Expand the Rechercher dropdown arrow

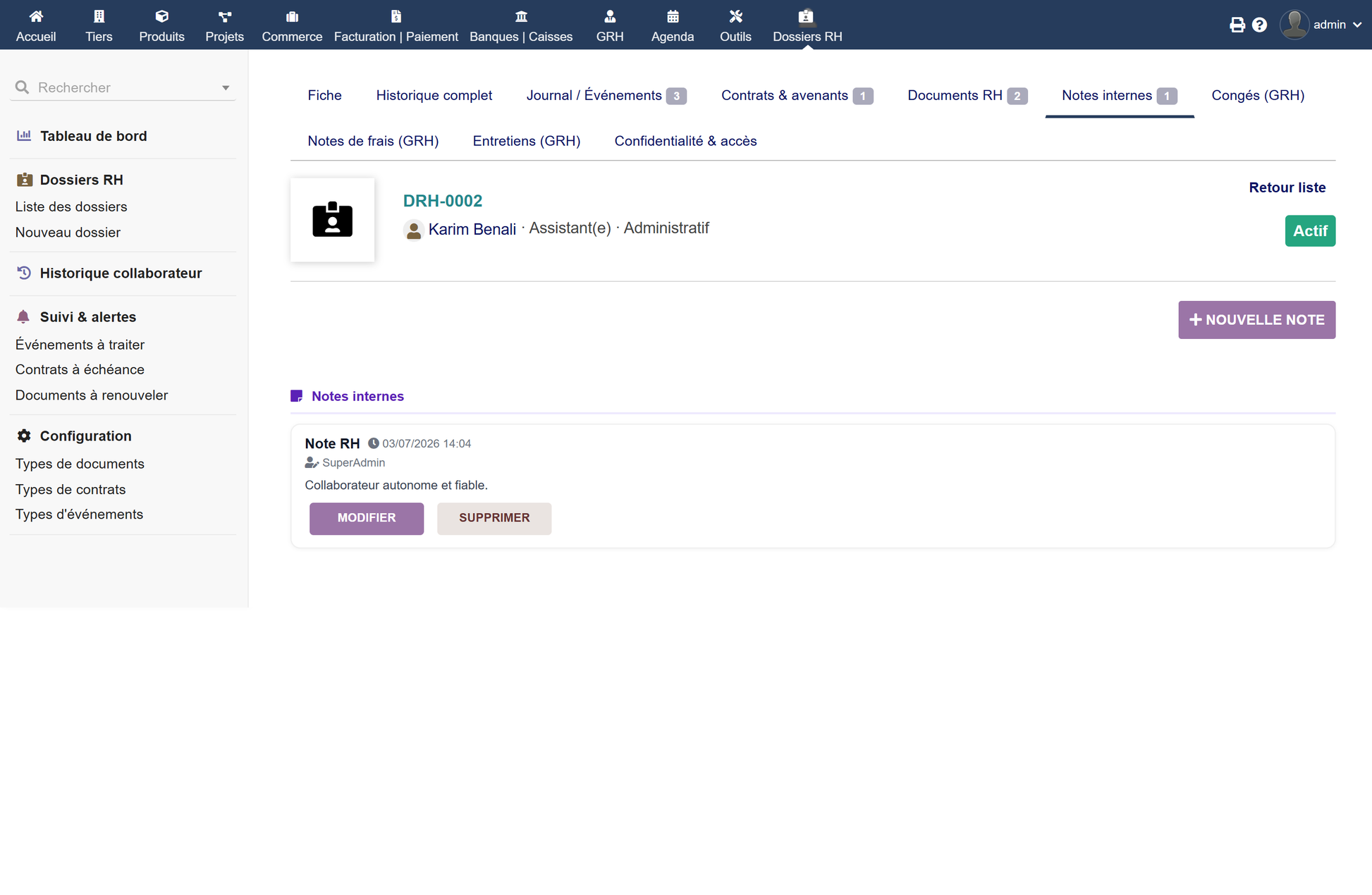pos(226,88)
